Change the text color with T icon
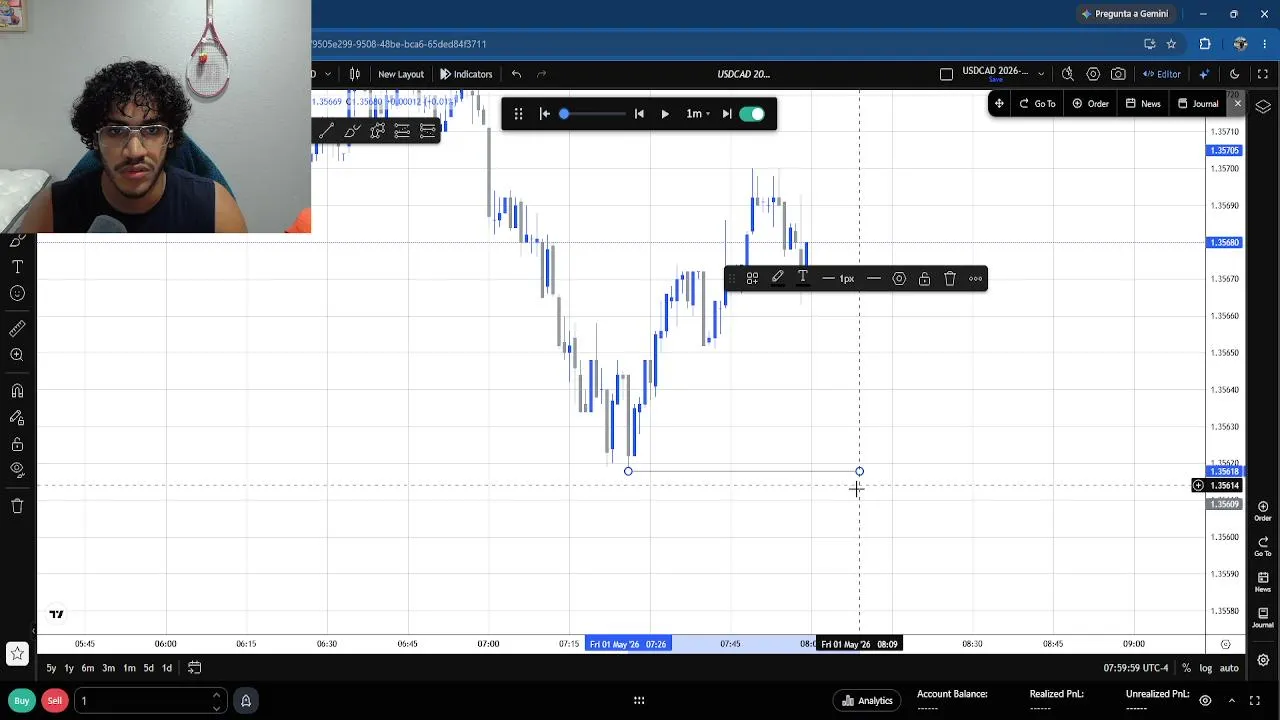This screenshot has height=720, width=1280. [x=802, y=279]
